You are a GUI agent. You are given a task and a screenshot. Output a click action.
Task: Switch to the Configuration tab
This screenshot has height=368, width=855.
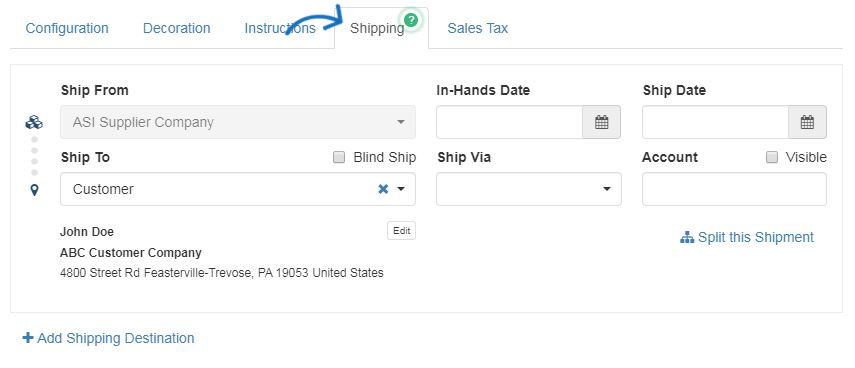click(67, 28)
